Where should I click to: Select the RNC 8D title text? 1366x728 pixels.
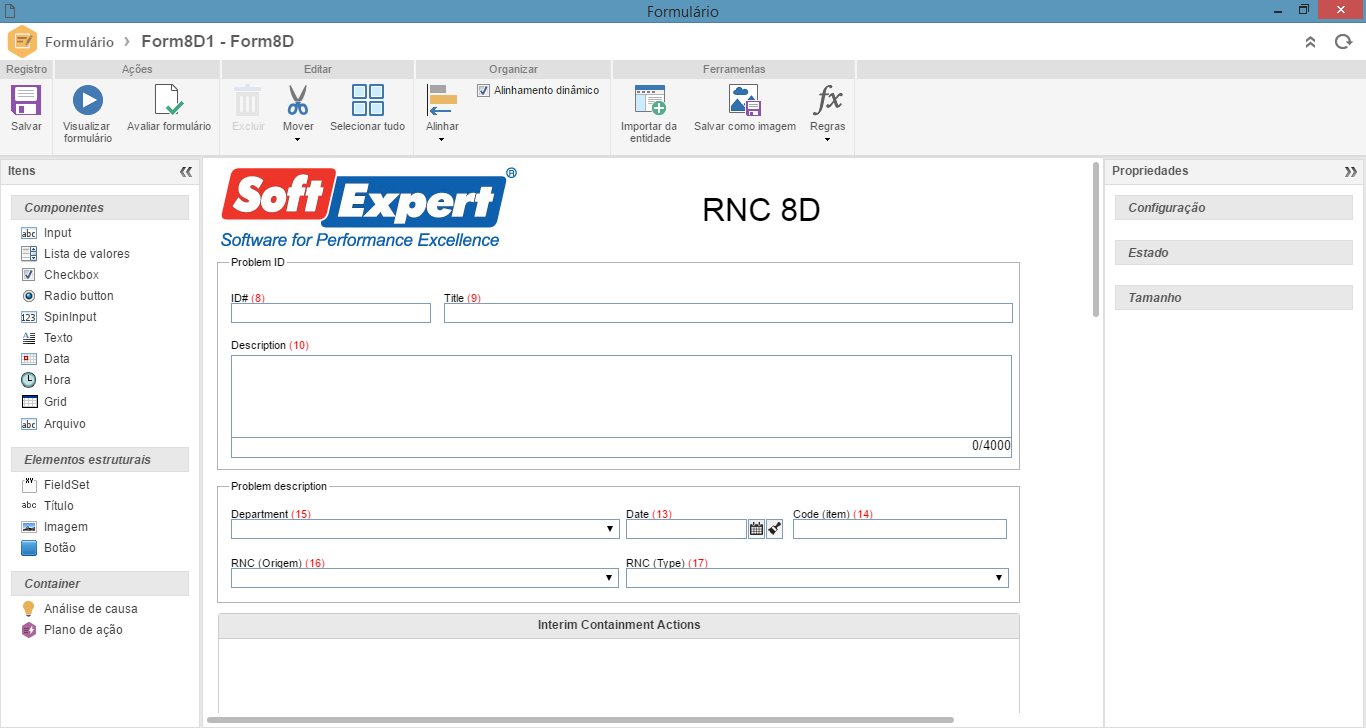762,209
